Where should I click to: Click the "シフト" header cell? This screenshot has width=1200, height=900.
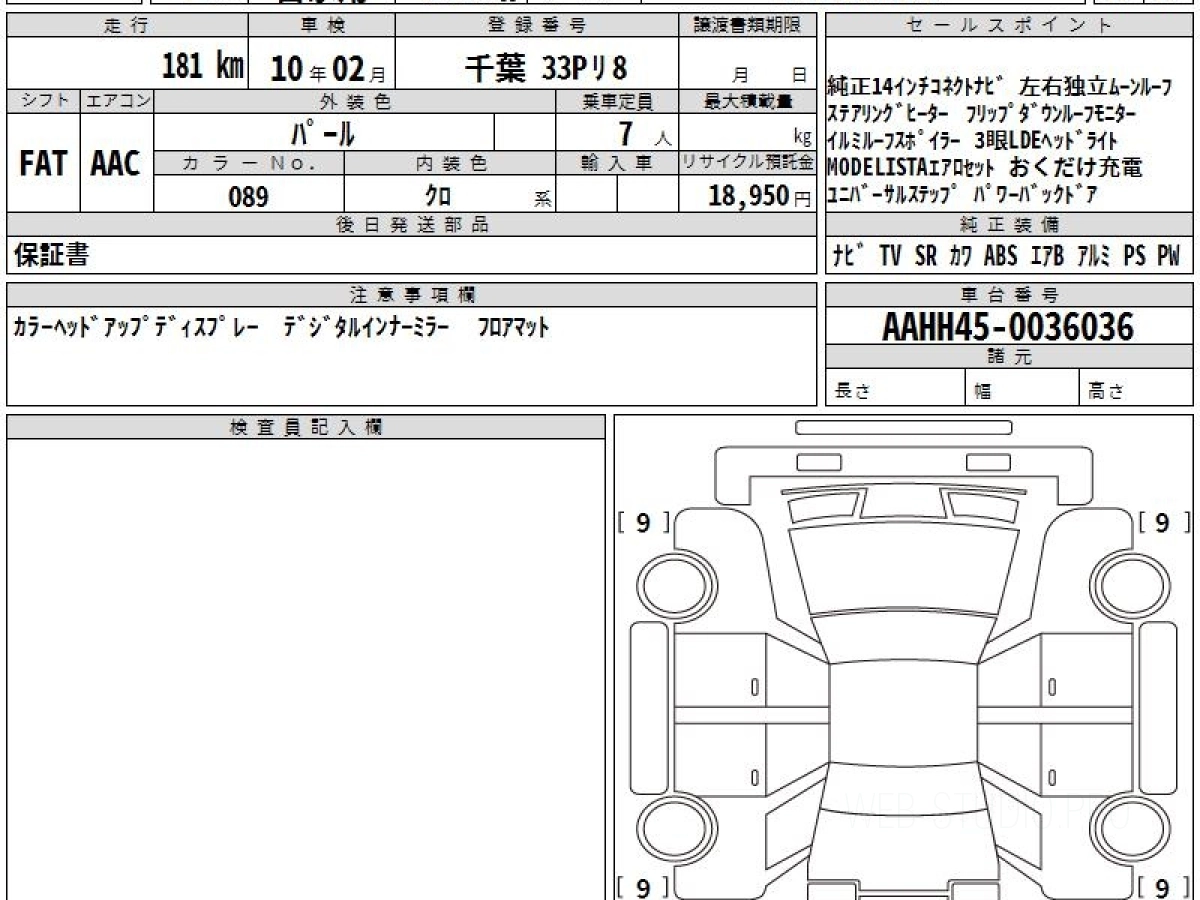(43, 101)
